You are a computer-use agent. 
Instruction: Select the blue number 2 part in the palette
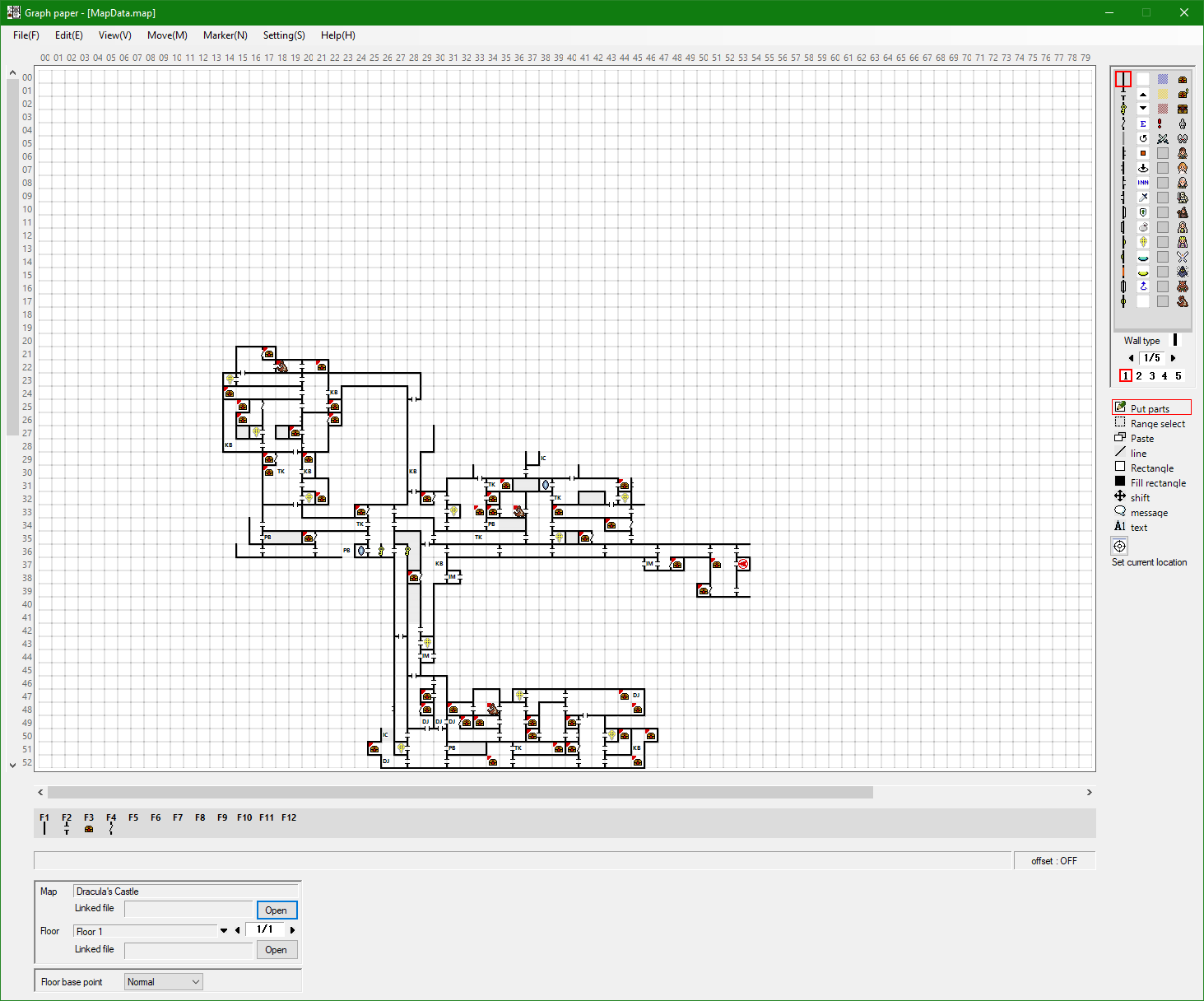pyautogui.click(x=1143, y=286)
